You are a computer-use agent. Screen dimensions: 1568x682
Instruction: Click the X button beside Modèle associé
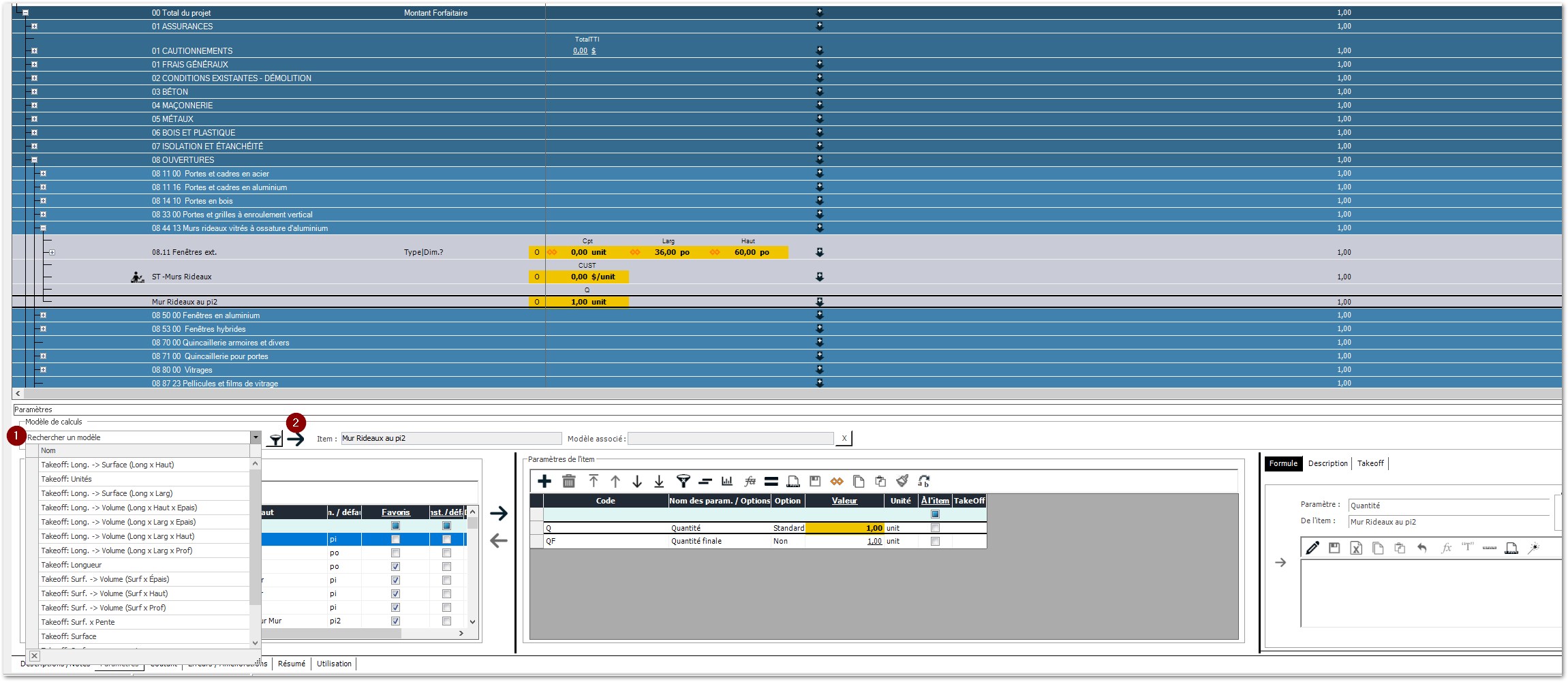pyautogui.click(x=844, y=439)
